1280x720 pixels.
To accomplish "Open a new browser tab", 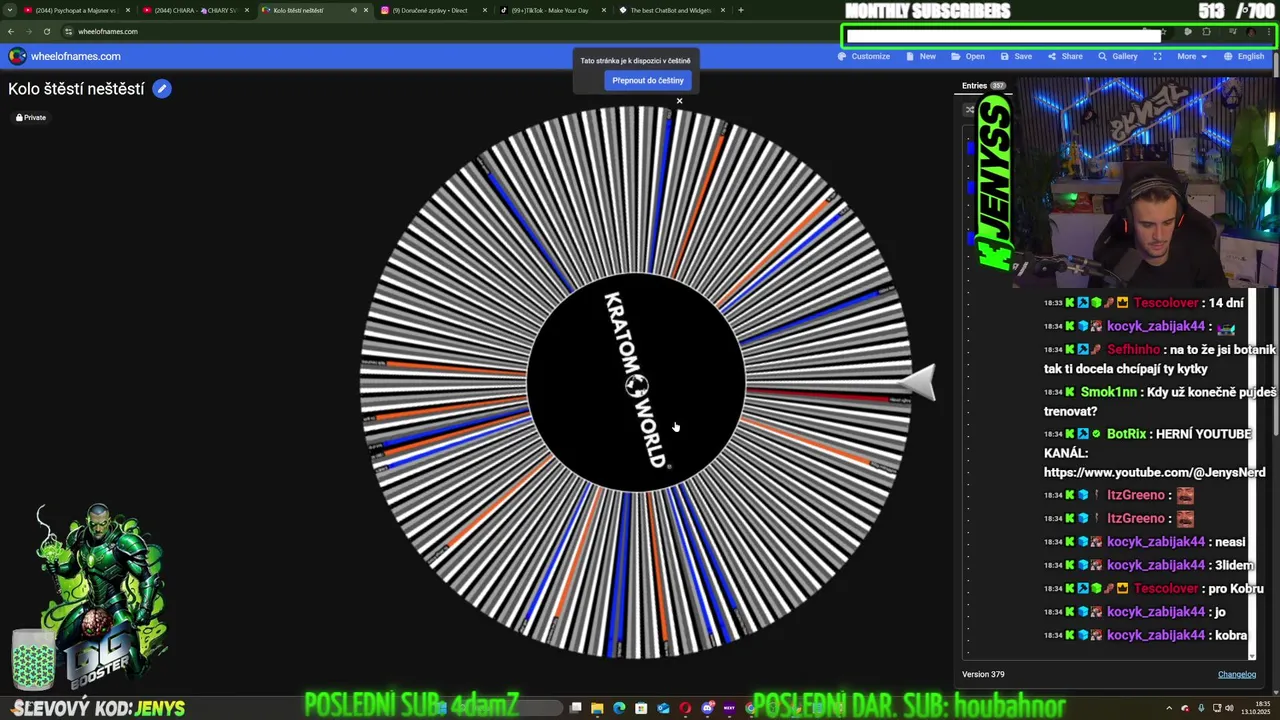I will point(740,10).
